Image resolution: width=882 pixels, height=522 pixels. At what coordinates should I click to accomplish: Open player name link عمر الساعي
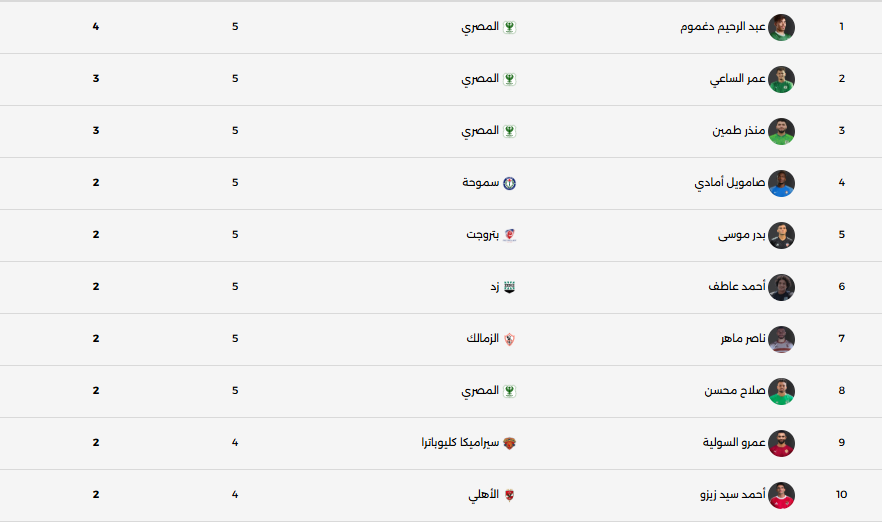pos(737,79)
